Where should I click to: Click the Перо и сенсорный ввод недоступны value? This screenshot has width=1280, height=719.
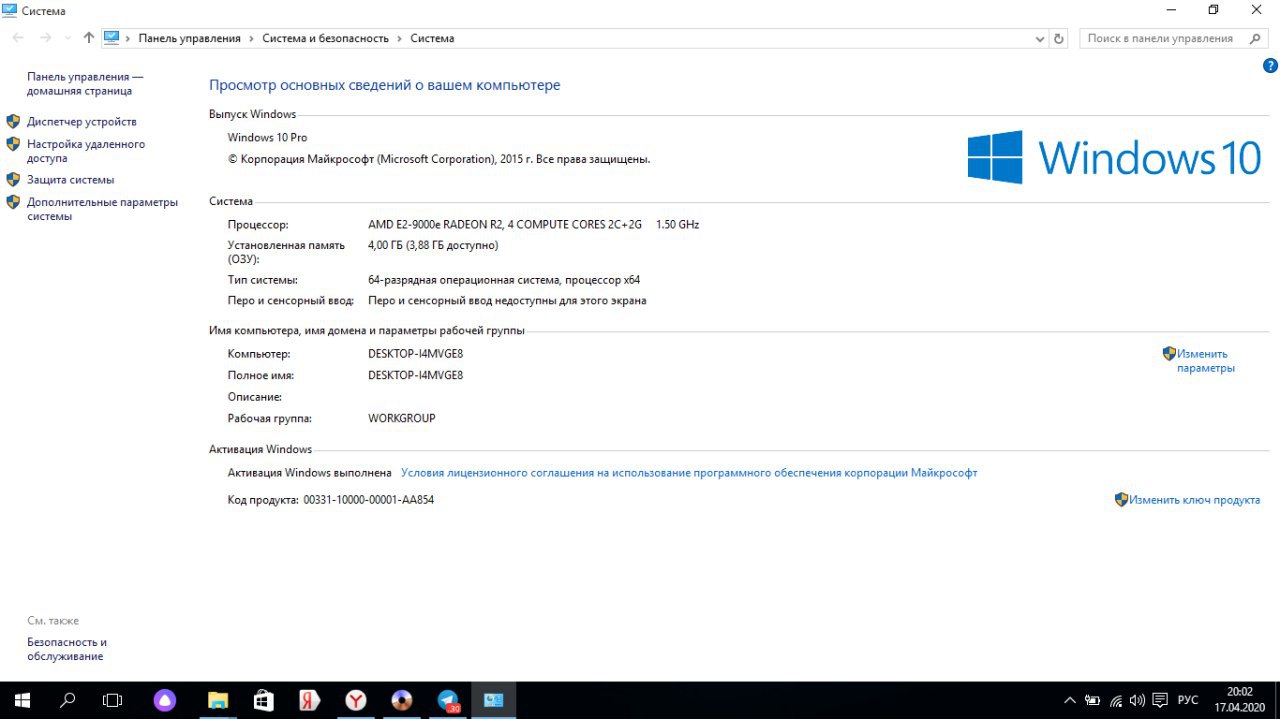[507, 300]
